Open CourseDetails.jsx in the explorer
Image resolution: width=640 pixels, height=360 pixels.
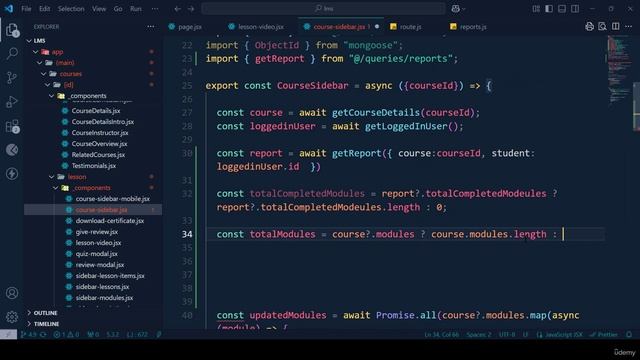click(x=96, y=111)
